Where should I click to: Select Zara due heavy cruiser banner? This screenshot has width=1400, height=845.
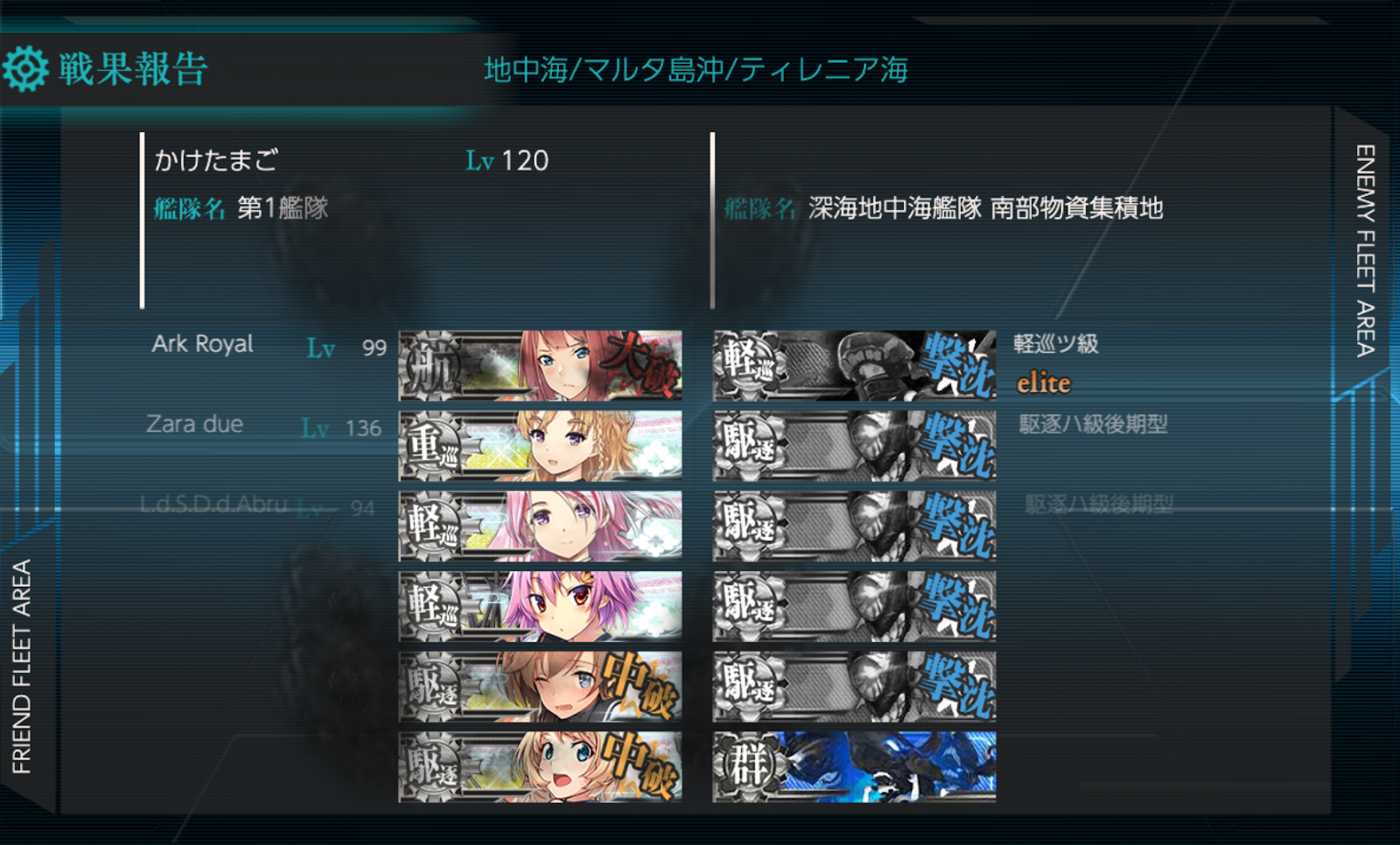[x=540, y=446]
